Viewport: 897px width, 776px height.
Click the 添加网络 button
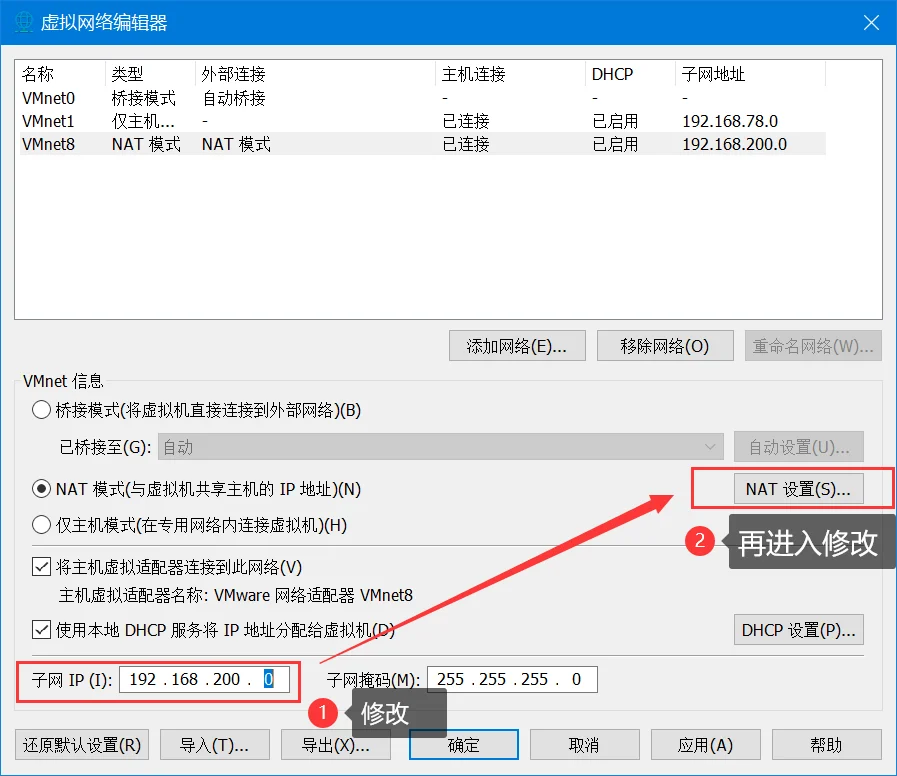[517, 346]
